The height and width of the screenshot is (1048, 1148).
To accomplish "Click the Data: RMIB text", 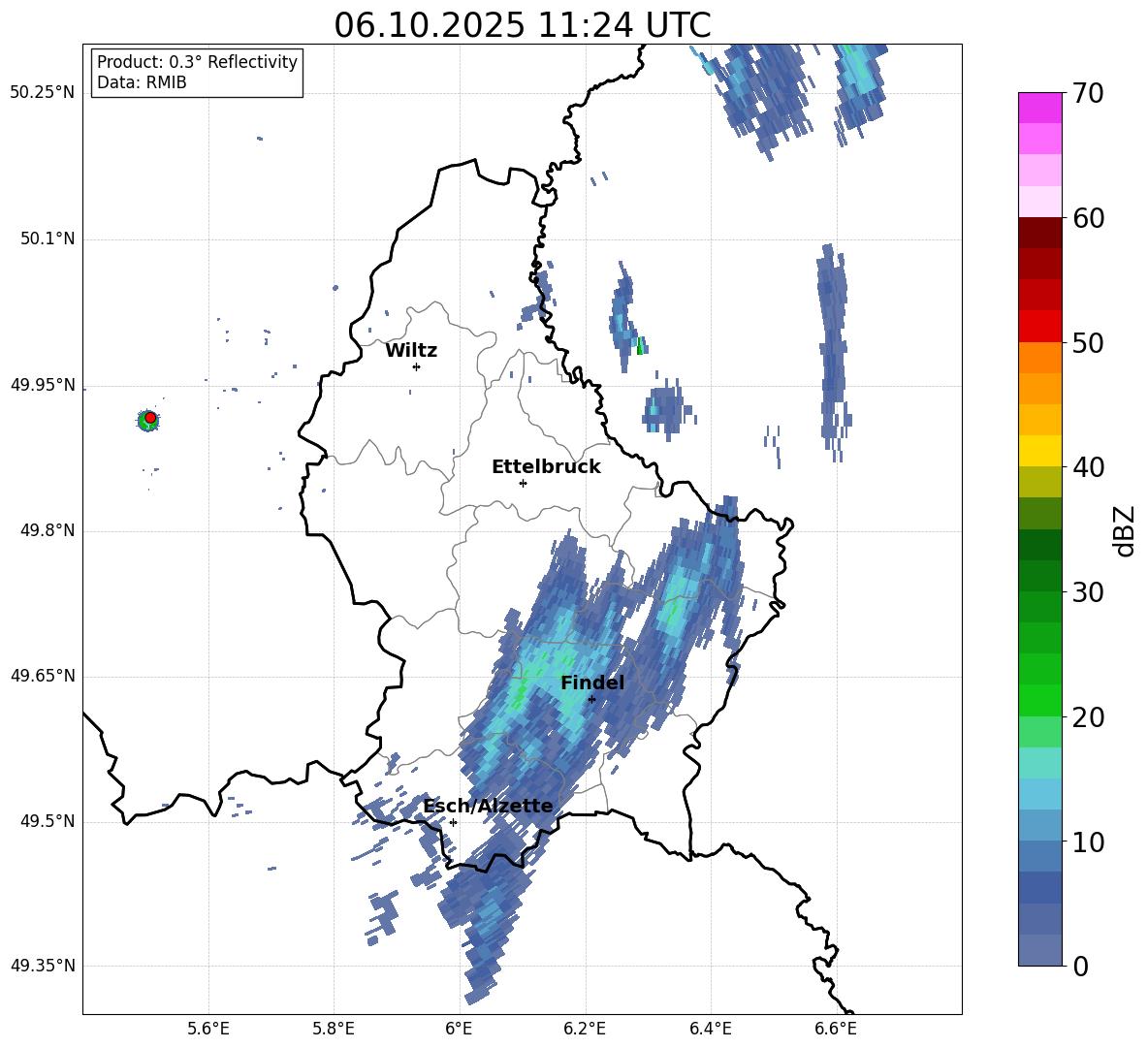I will [x=142, y=82].
